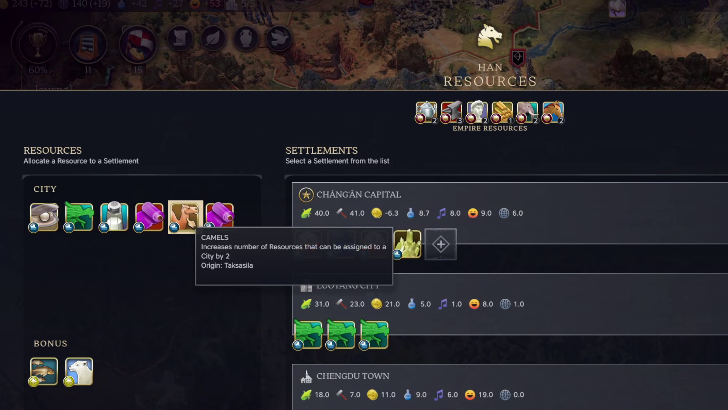
Task: Click the Gold bars empire resource
Action: [x=502, y=112]
